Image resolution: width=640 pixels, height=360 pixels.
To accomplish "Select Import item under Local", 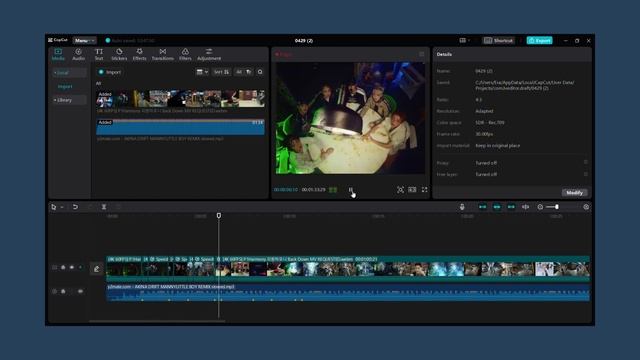I will tap(65, 87).
